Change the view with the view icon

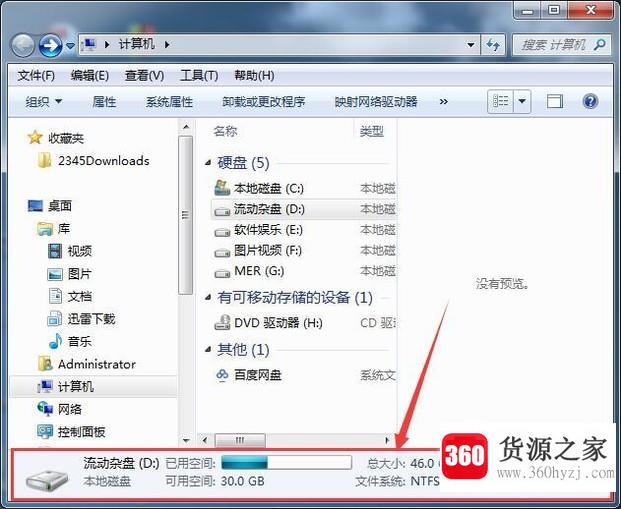[x=500, y=101]
